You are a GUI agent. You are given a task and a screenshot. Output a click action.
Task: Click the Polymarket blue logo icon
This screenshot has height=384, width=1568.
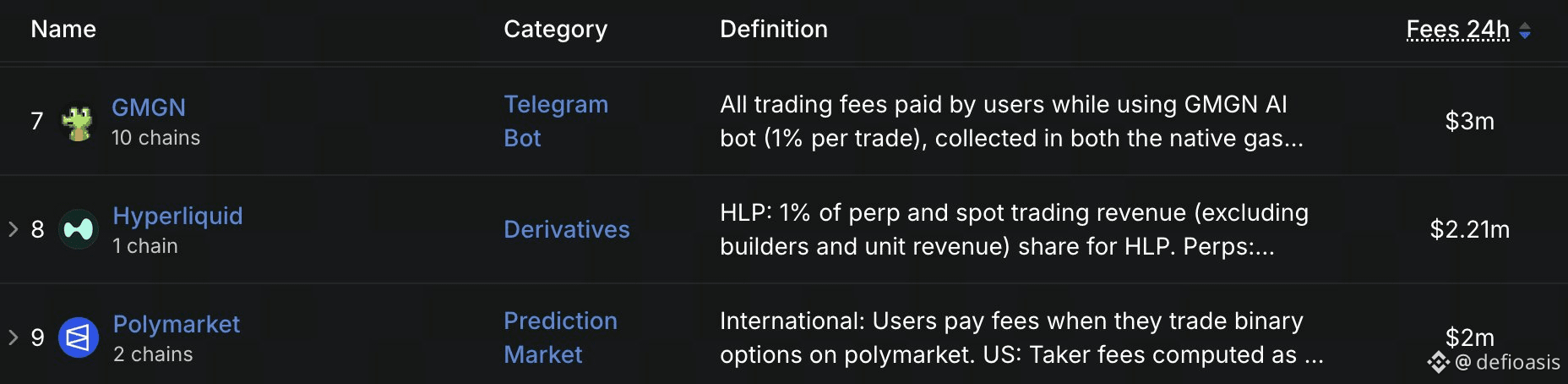(x=79, y=337)
